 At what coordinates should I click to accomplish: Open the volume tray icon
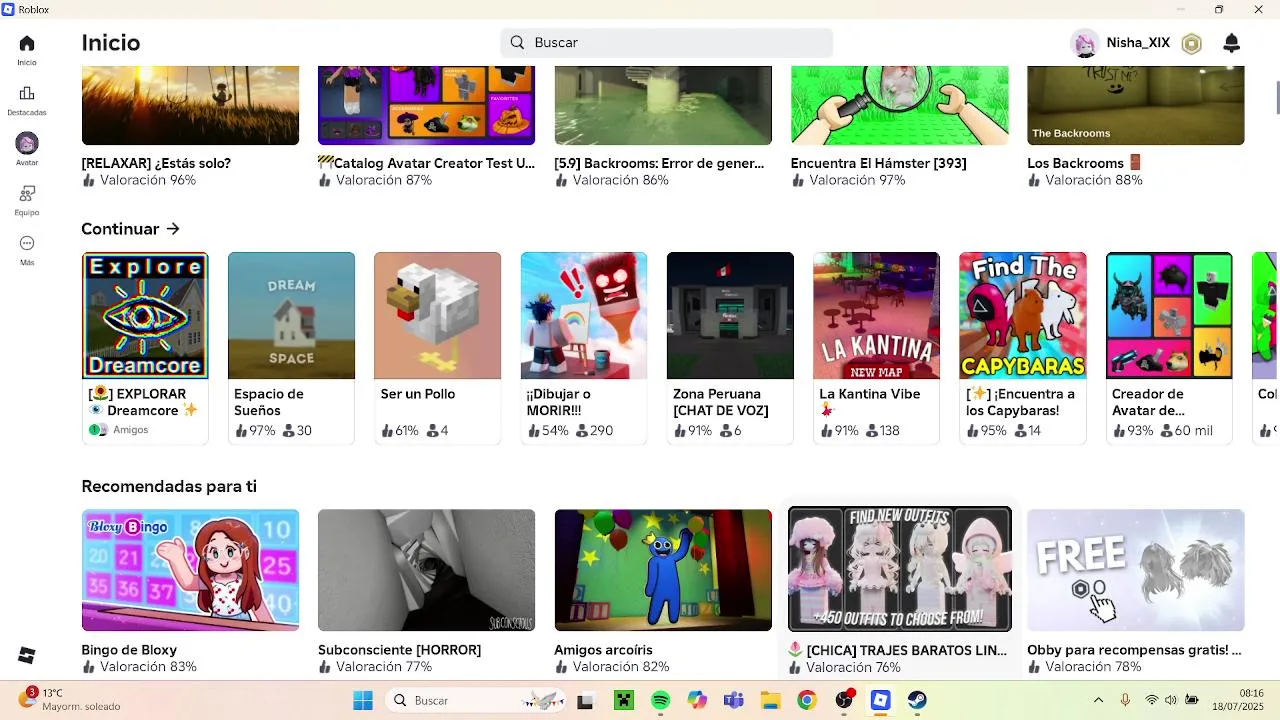pyautogui.click(x=1171, y=700)
